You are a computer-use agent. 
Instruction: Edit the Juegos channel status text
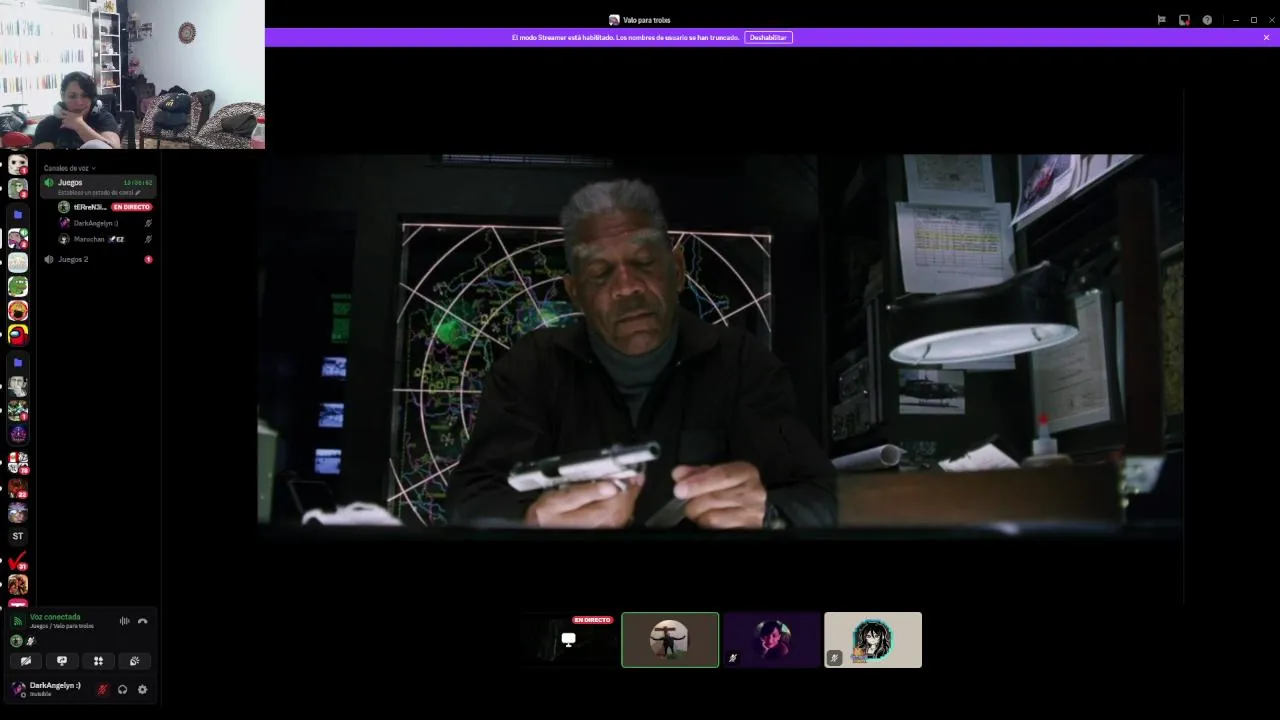pos(99,192)
